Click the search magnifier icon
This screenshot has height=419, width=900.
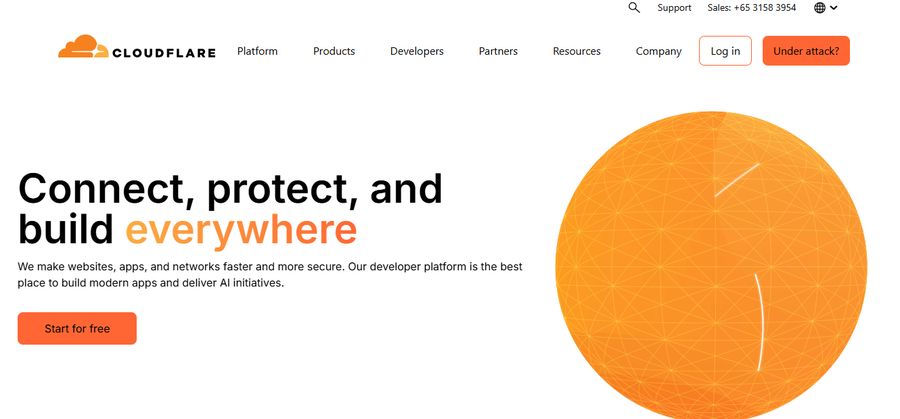pos(634,8)
